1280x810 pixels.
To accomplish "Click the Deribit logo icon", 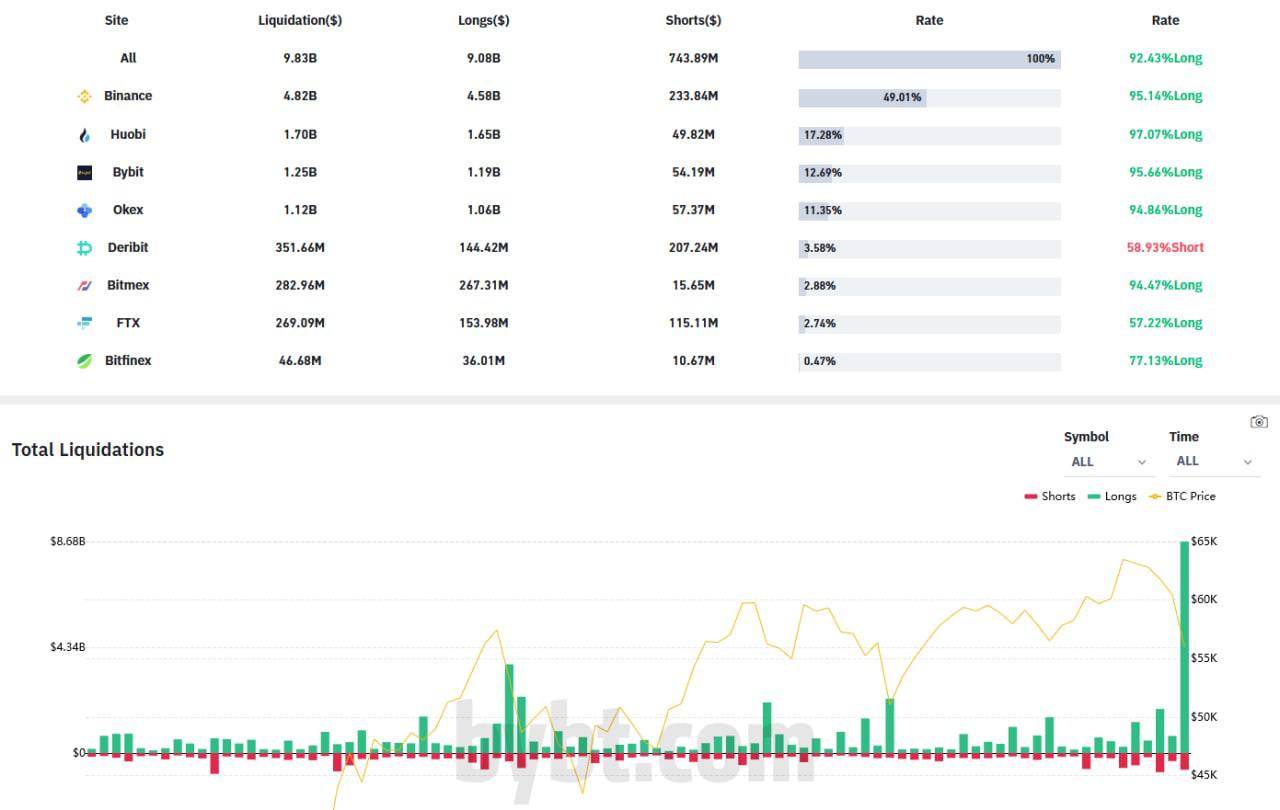I will pos(85,248).
